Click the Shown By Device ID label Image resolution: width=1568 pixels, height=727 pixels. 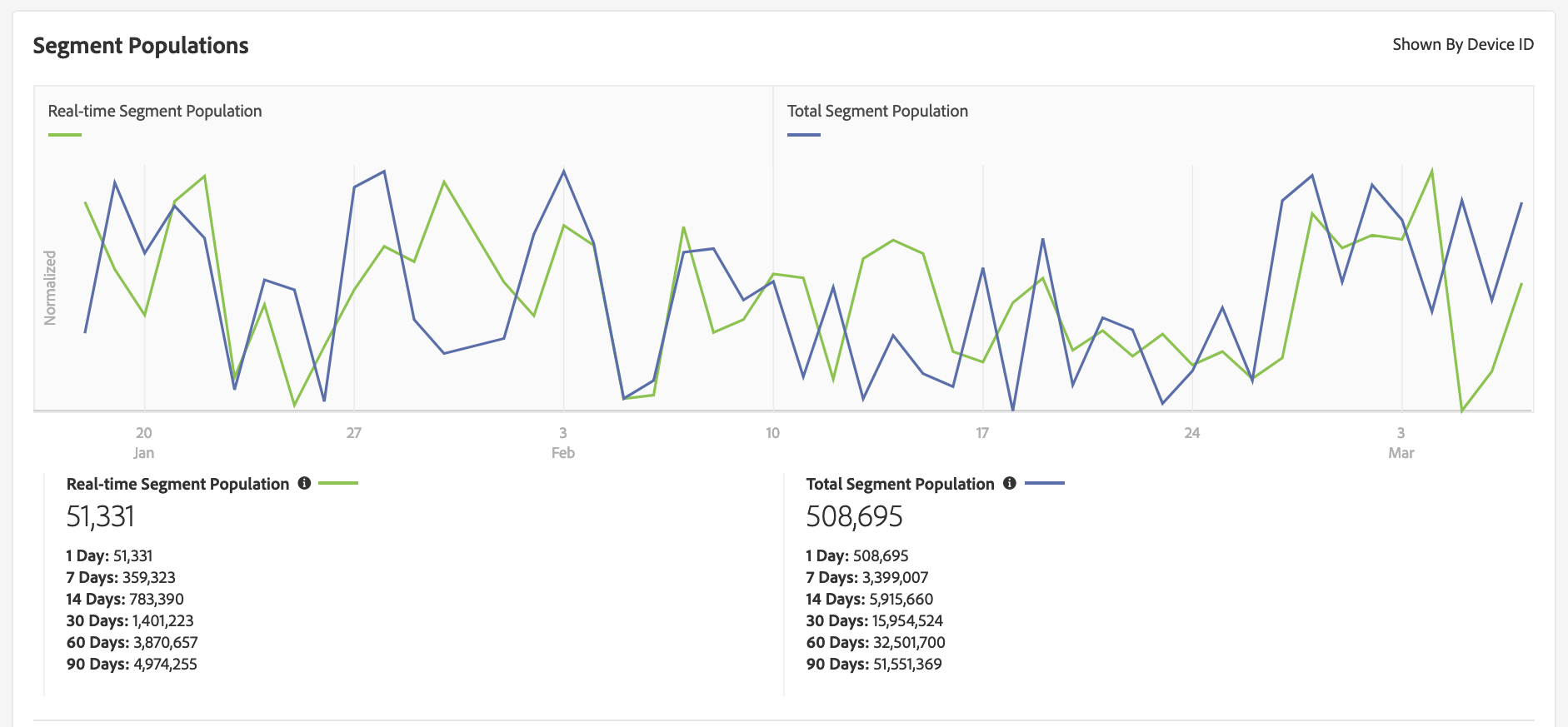pyautogui.click(x=1462, y=45)
